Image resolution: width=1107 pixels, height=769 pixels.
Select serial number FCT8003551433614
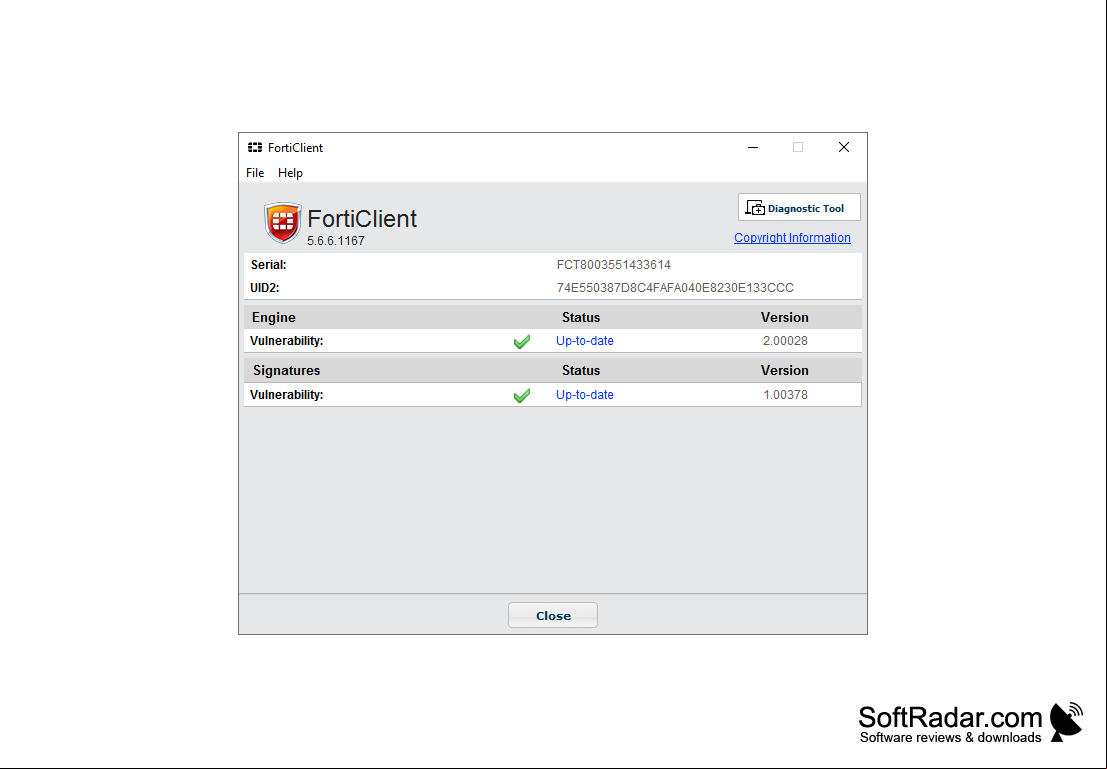[614, 265]
